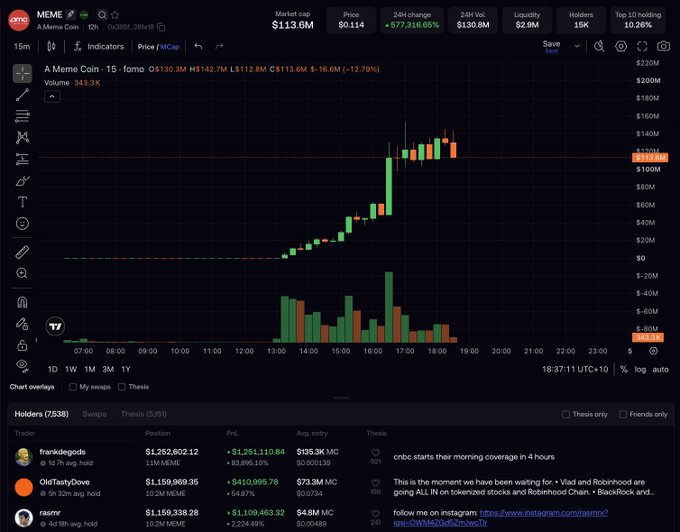Search tokens using magnifier beside MEME
This screenshot has height=532, width=680.
click(x=102, y=15)
